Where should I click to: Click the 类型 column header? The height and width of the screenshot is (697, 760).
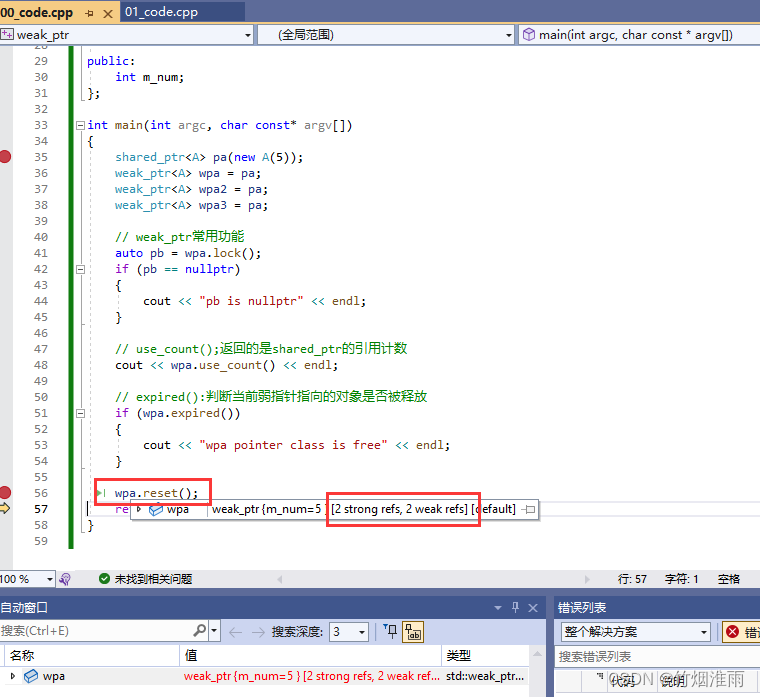tap(486, 656)
